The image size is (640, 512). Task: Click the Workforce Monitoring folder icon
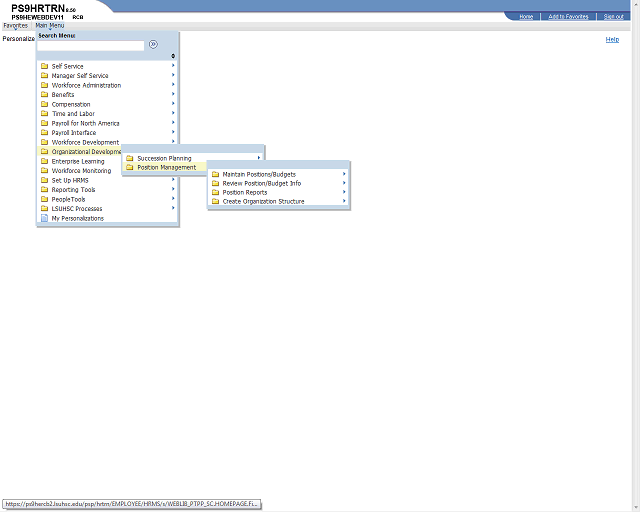point(44,170)
